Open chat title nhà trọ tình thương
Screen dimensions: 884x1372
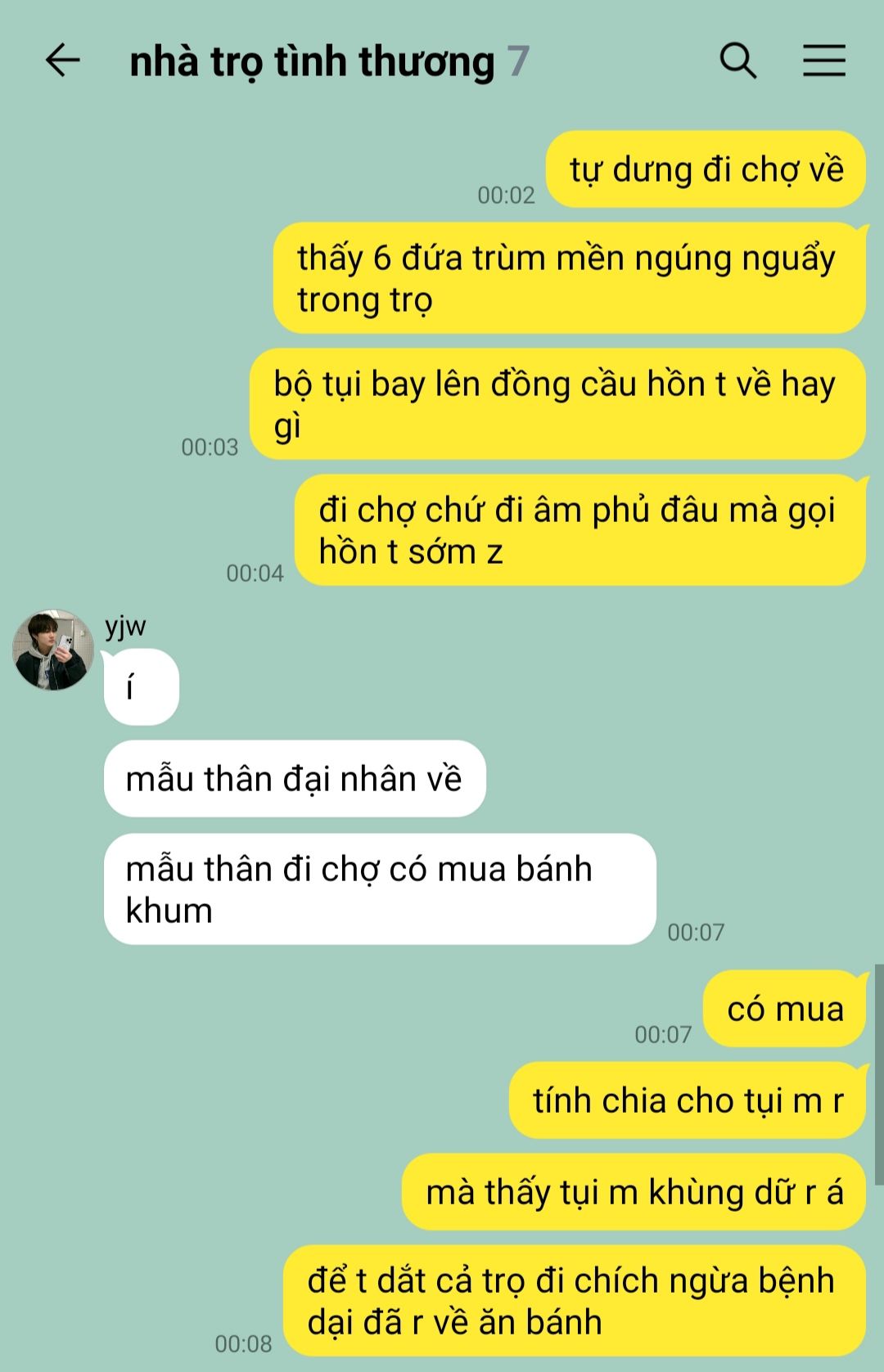[313, 61]
